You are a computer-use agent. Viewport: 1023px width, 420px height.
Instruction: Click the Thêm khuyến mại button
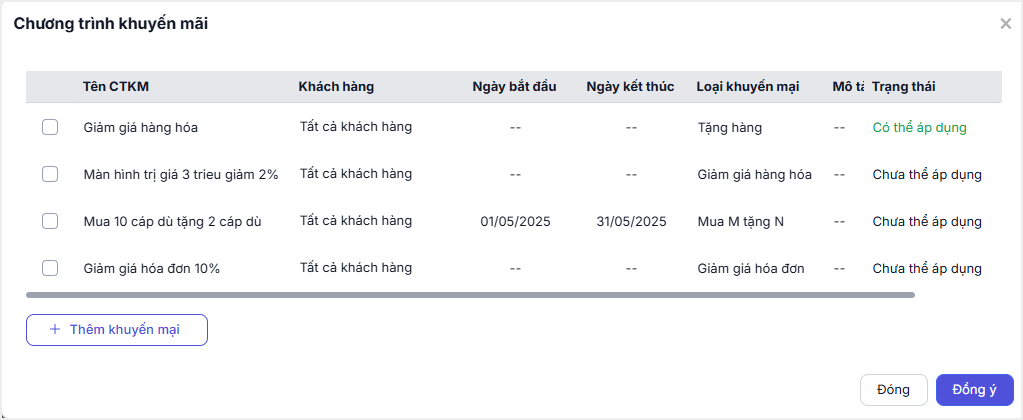coord(117,330)
